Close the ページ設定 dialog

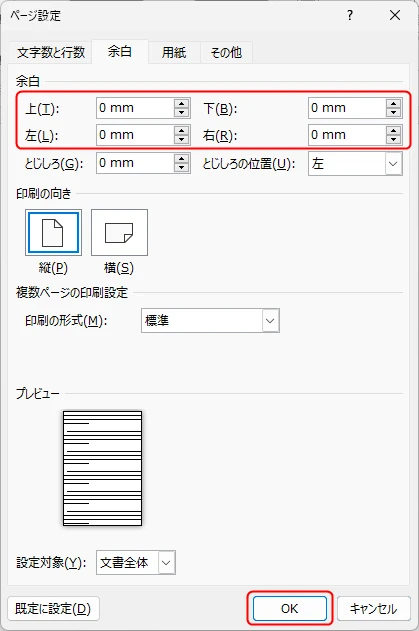[x=395, y=15]
